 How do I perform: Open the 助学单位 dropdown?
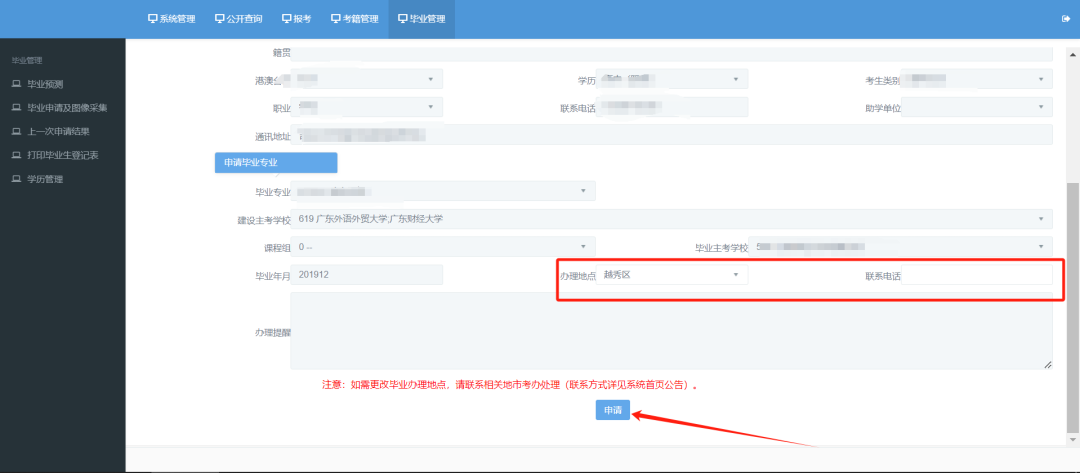pos(977,107)
